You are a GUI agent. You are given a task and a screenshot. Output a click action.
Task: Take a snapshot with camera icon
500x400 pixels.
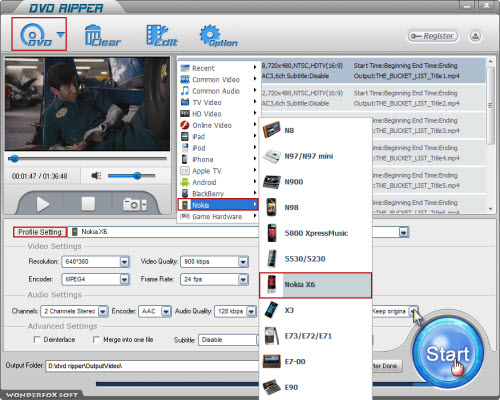(x=132, y=204)
